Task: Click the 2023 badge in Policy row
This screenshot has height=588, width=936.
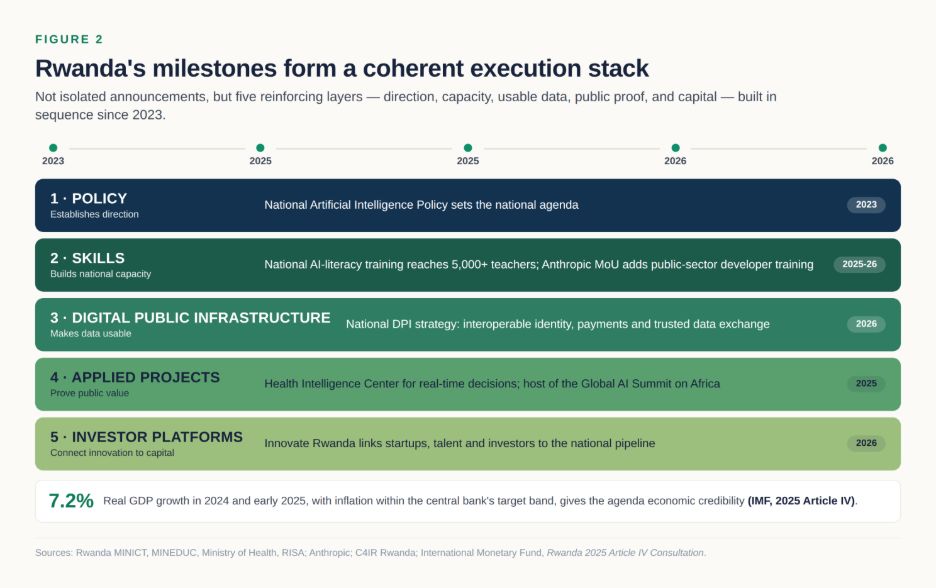Action: tap(866, 205)
